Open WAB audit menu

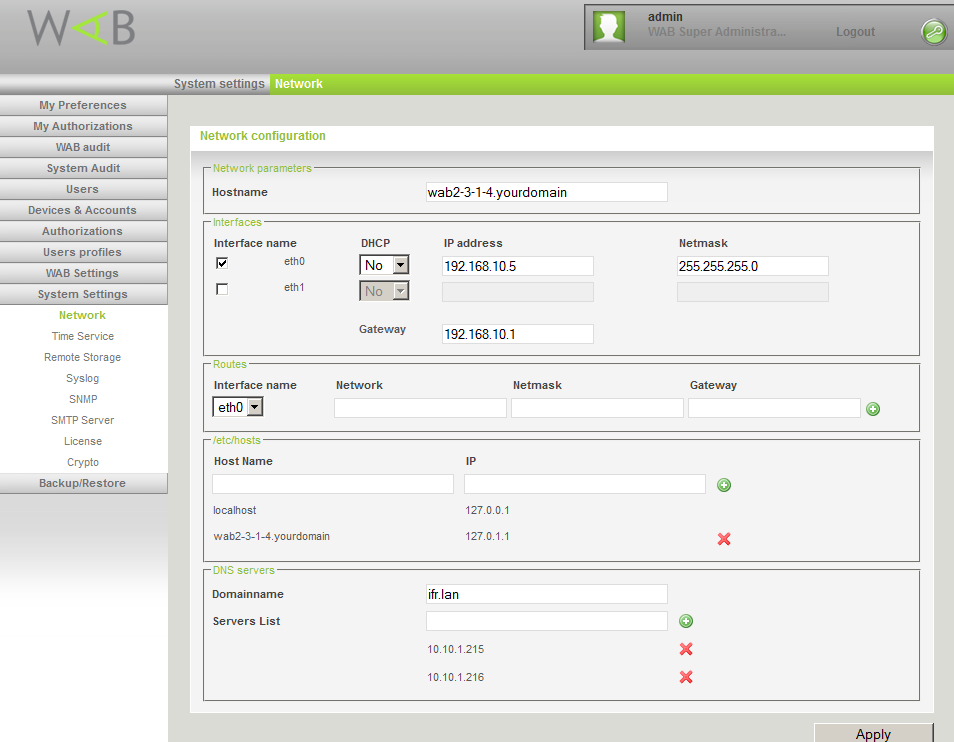[x=83, y=147]
